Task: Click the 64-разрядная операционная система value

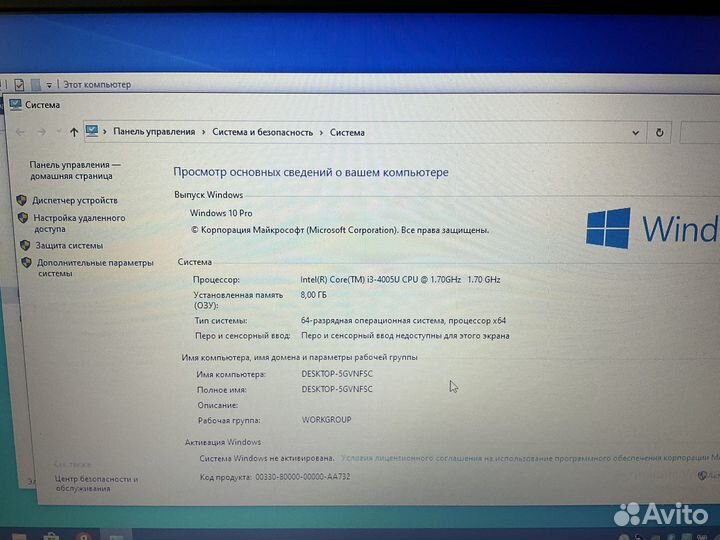Action: (403, 321)
